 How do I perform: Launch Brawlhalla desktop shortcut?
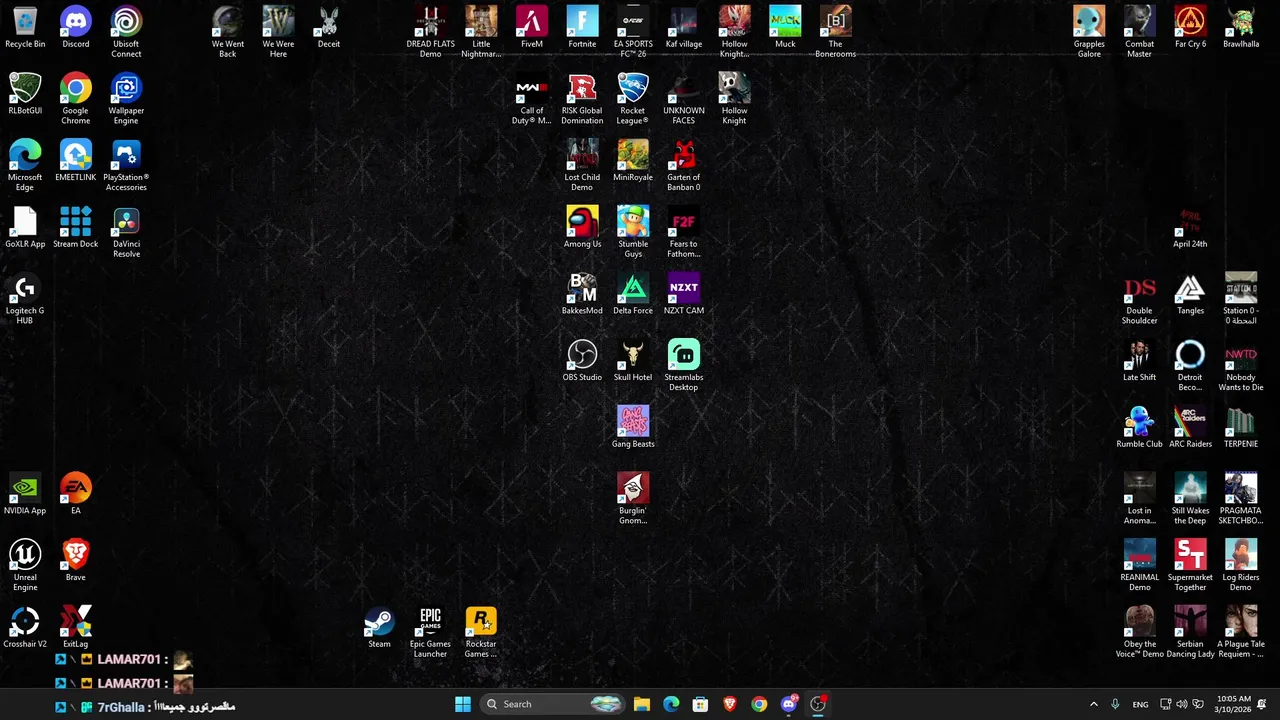coord(1241,28)
